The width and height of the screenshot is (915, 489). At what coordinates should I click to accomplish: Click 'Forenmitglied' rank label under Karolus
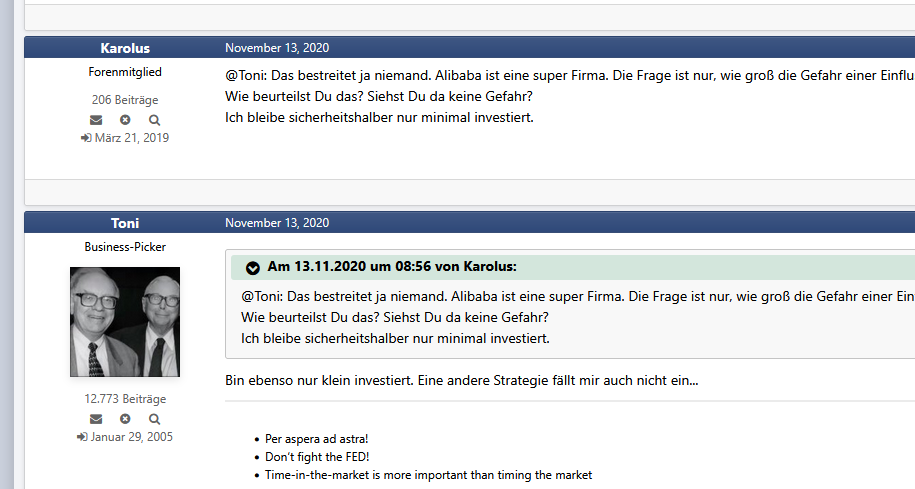(x=125, y=72)
